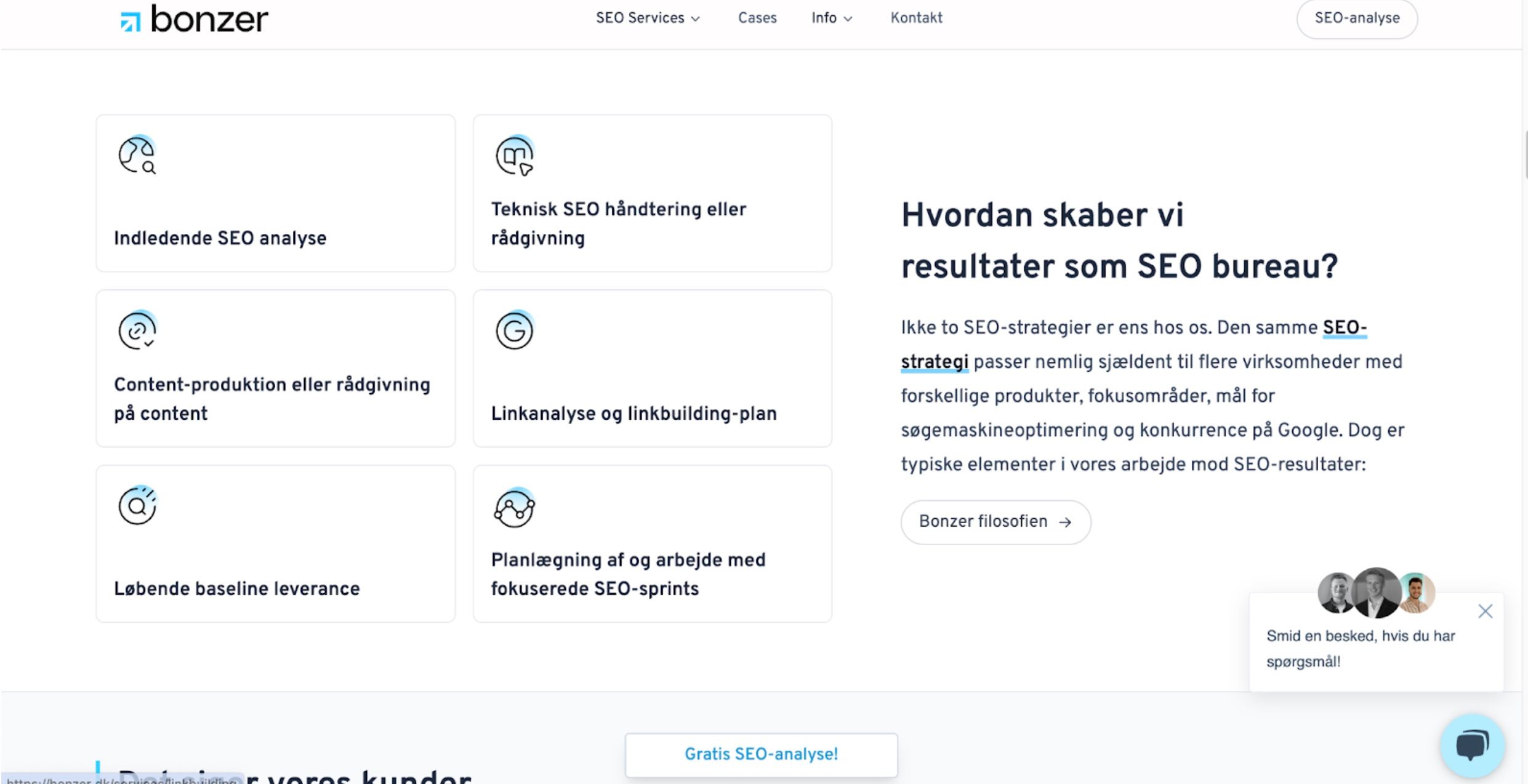Click the Bonzer filosofien button
This screenshot has height=784, width=1528.
pyautogui.click(x=995, y=522)
